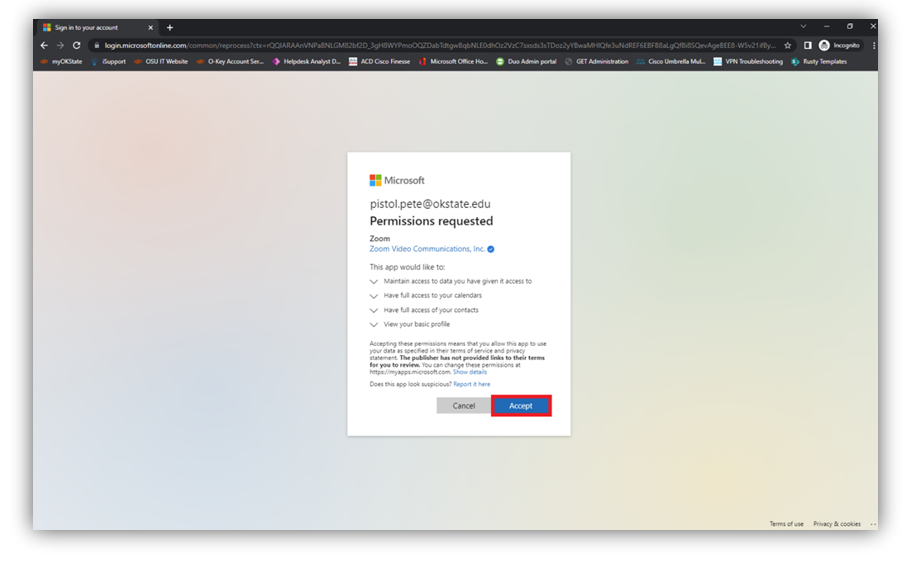Open Terms of use footer link
Image resolution: width=916 pixels, height=561 pixels.
click(786, 524)
